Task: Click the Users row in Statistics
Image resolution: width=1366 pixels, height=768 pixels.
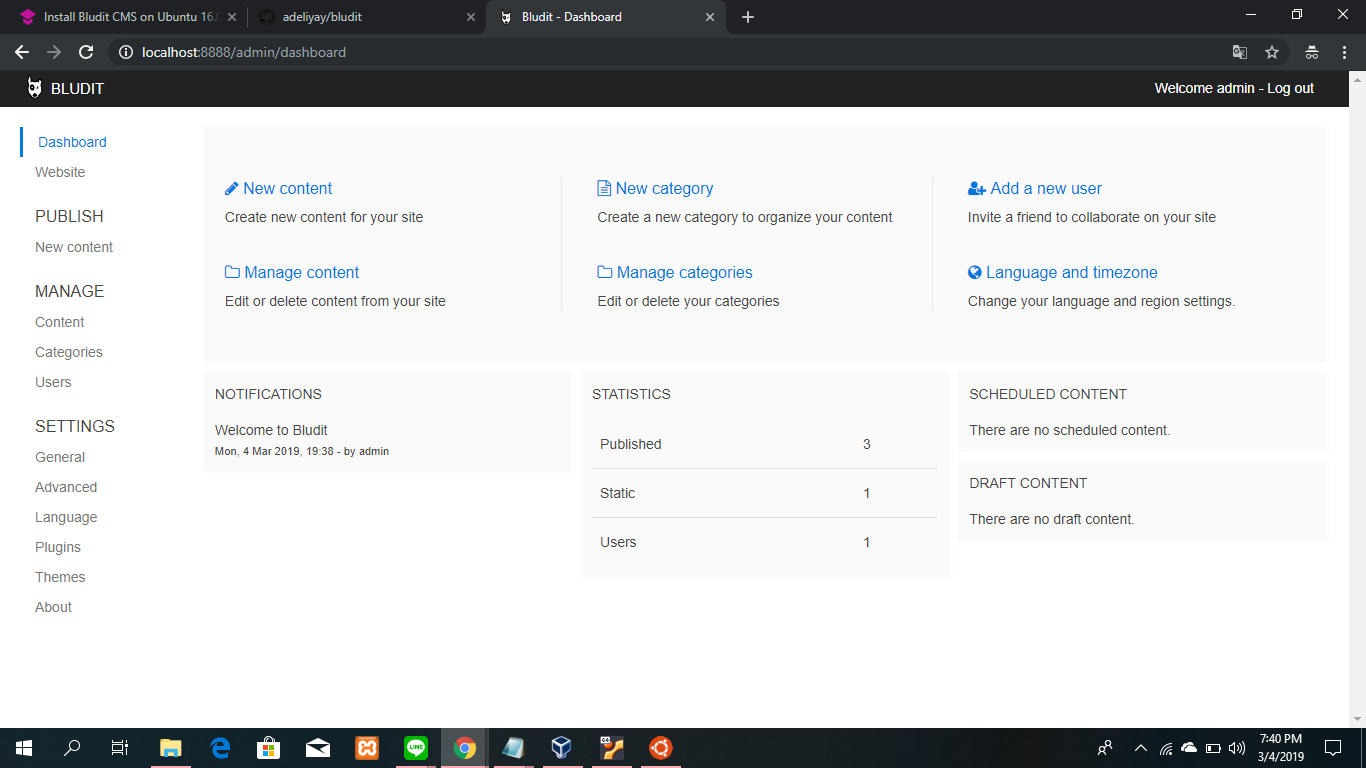Action: coord(764,542)
